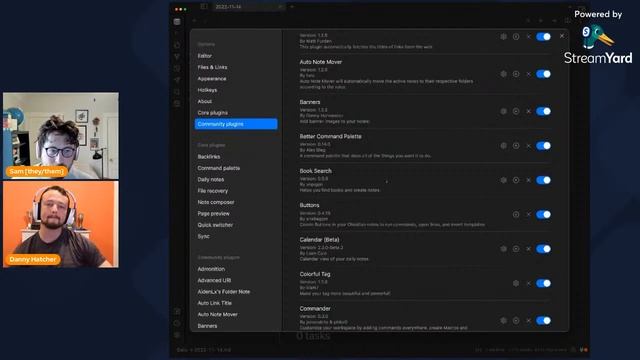The height and width of the screenshot is (360, 640).
Task: Switch off the Buttons plugin
Action: click(543, 214)
